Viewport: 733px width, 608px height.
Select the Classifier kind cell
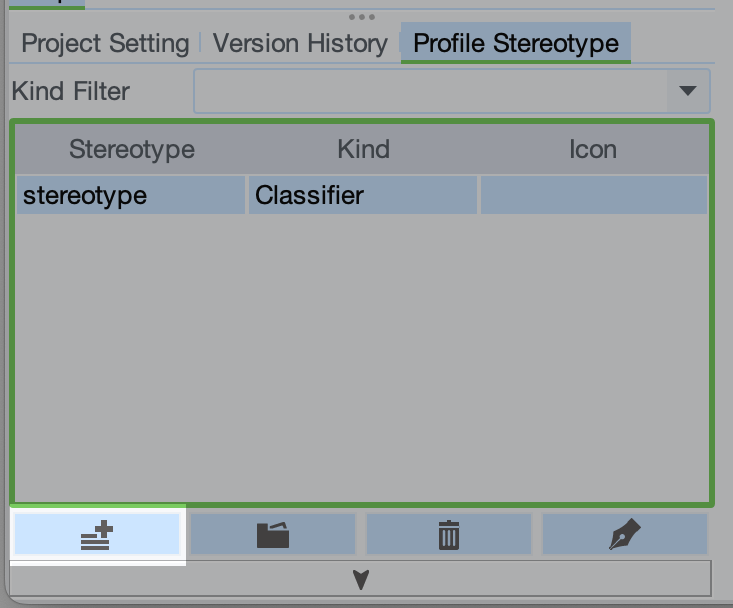(363, 195)
